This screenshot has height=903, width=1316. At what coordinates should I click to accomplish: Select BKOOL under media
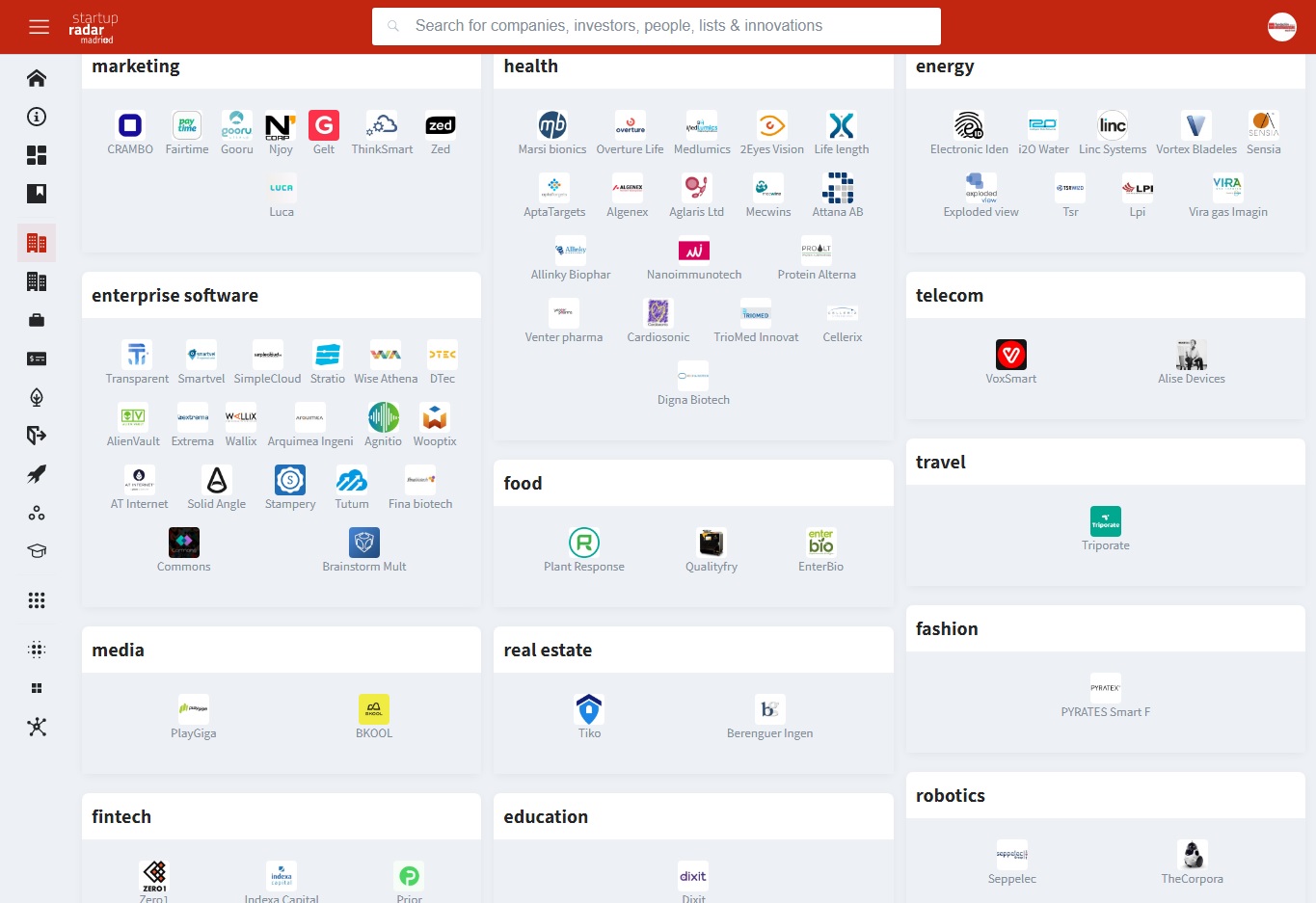point(374,717)
